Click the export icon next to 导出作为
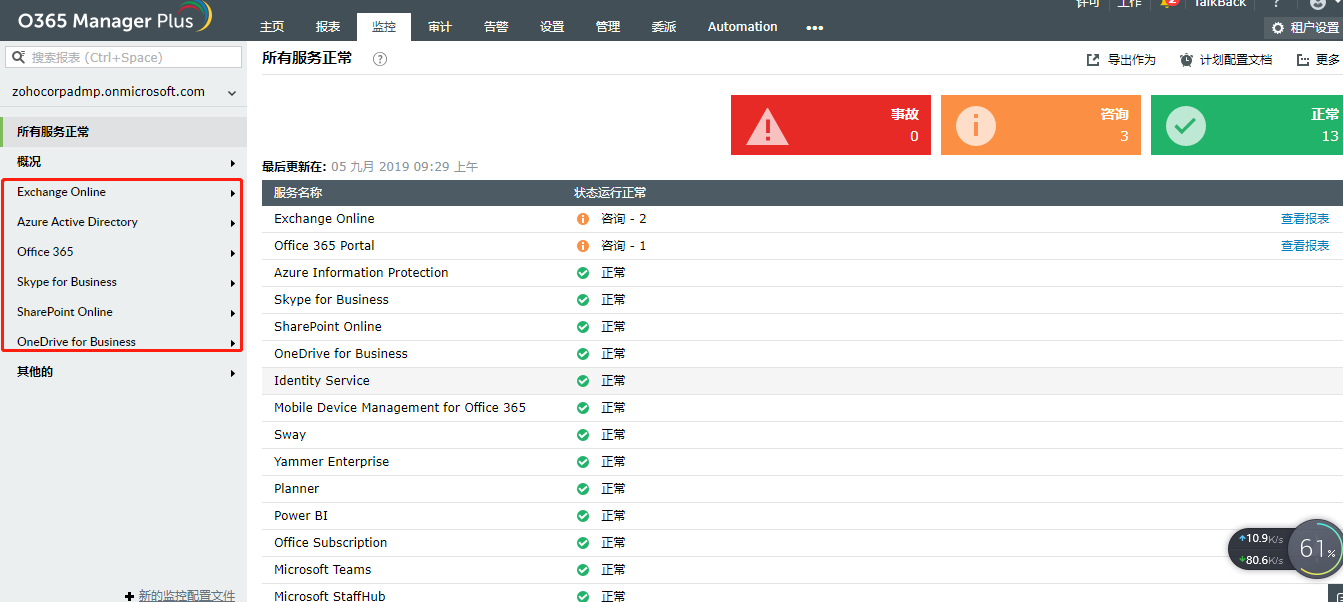The width and height of the screenshot is (1343, 602). point(1093,60)
